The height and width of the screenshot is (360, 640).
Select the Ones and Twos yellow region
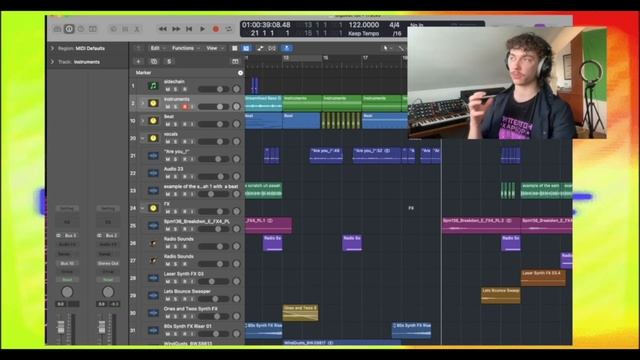point(300,313)
